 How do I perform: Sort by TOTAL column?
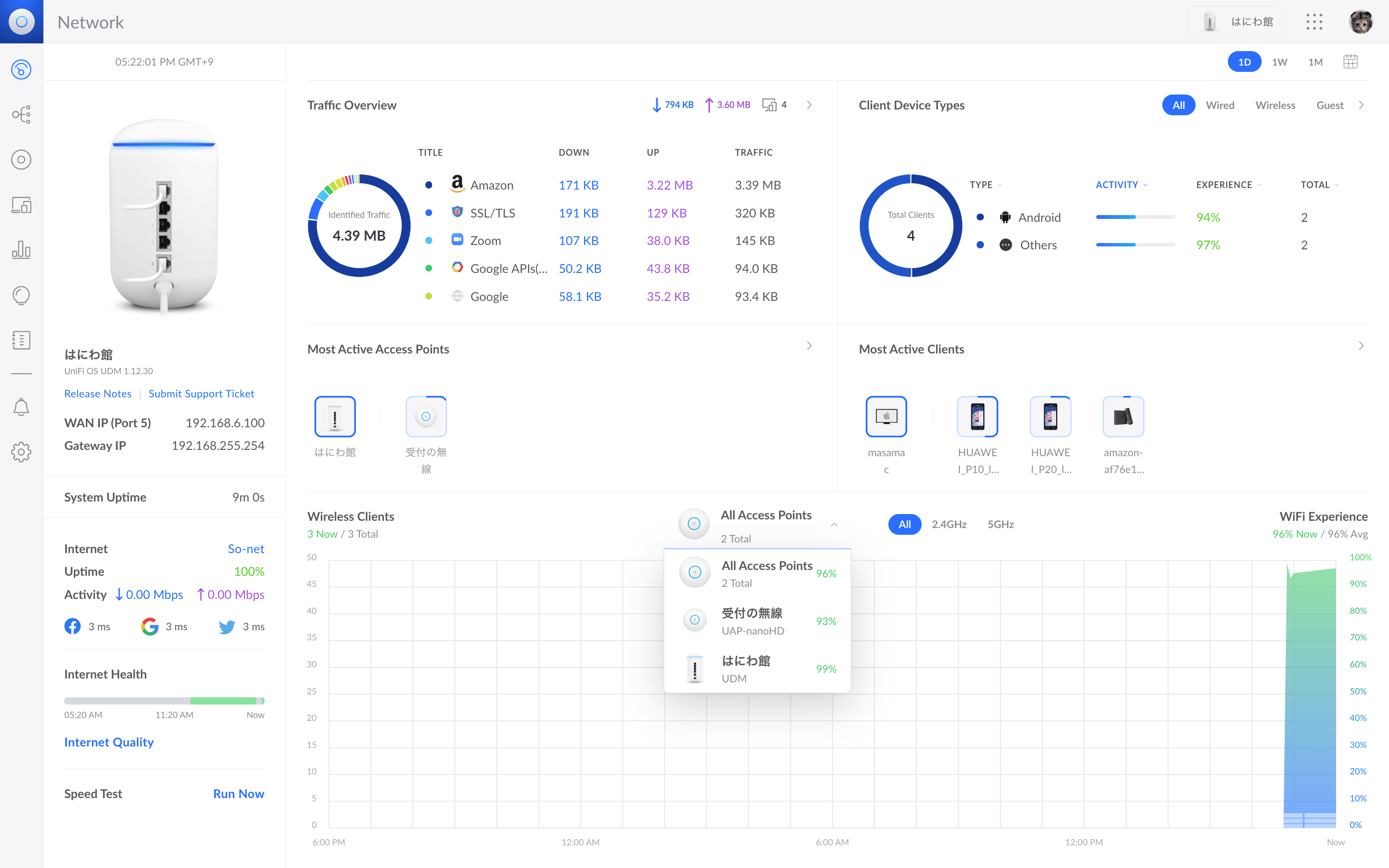(x=1320, y=185)
